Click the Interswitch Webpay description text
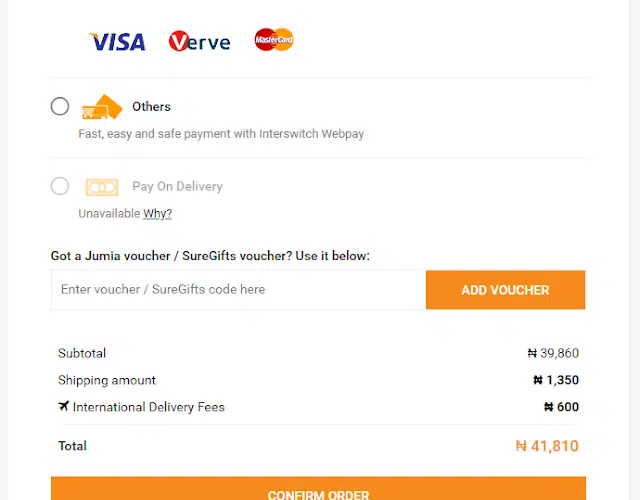 click(x=221, y=133)
